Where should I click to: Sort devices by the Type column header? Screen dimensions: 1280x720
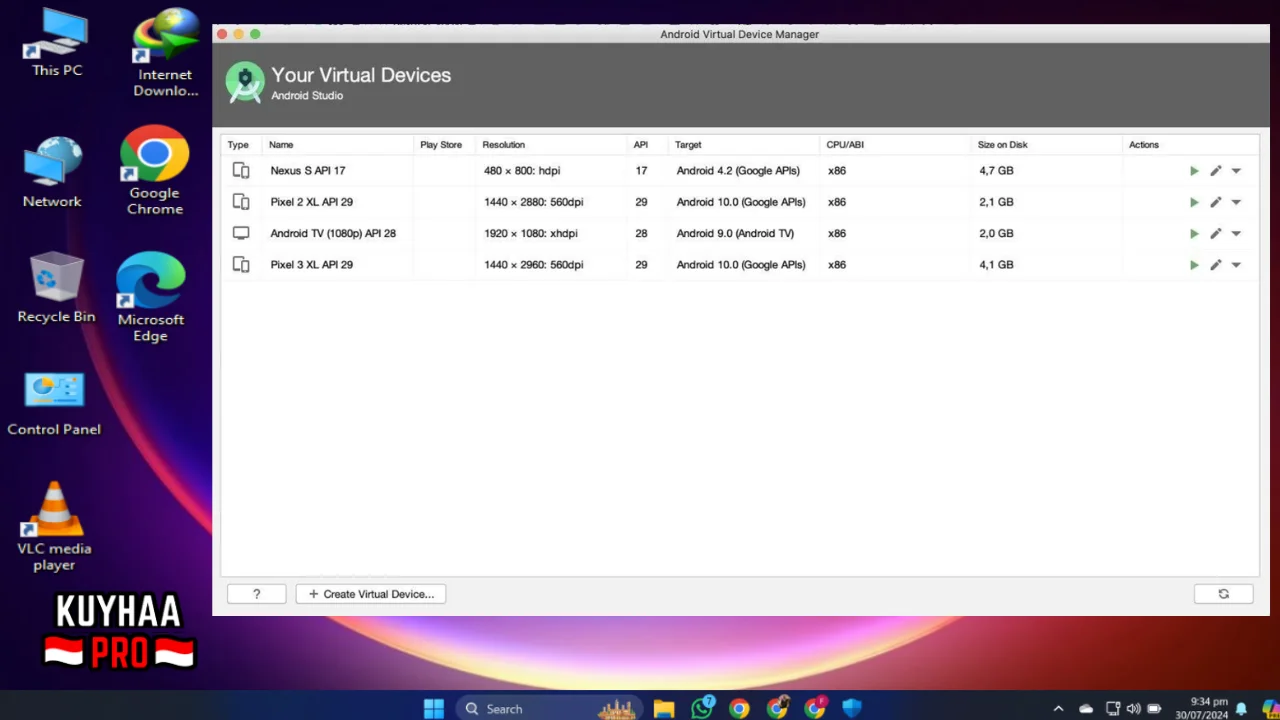point(241,145)
